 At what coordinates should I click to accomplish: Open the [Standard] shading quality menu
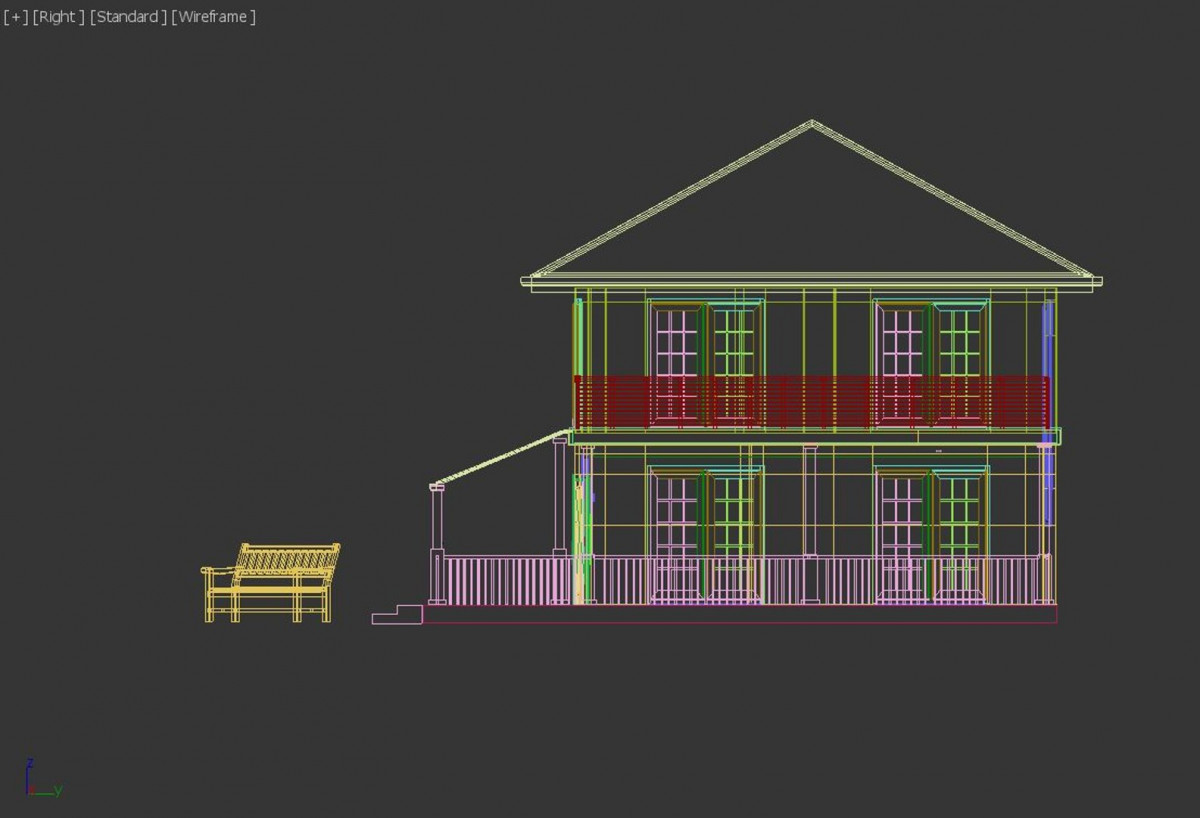pos(128,17)
